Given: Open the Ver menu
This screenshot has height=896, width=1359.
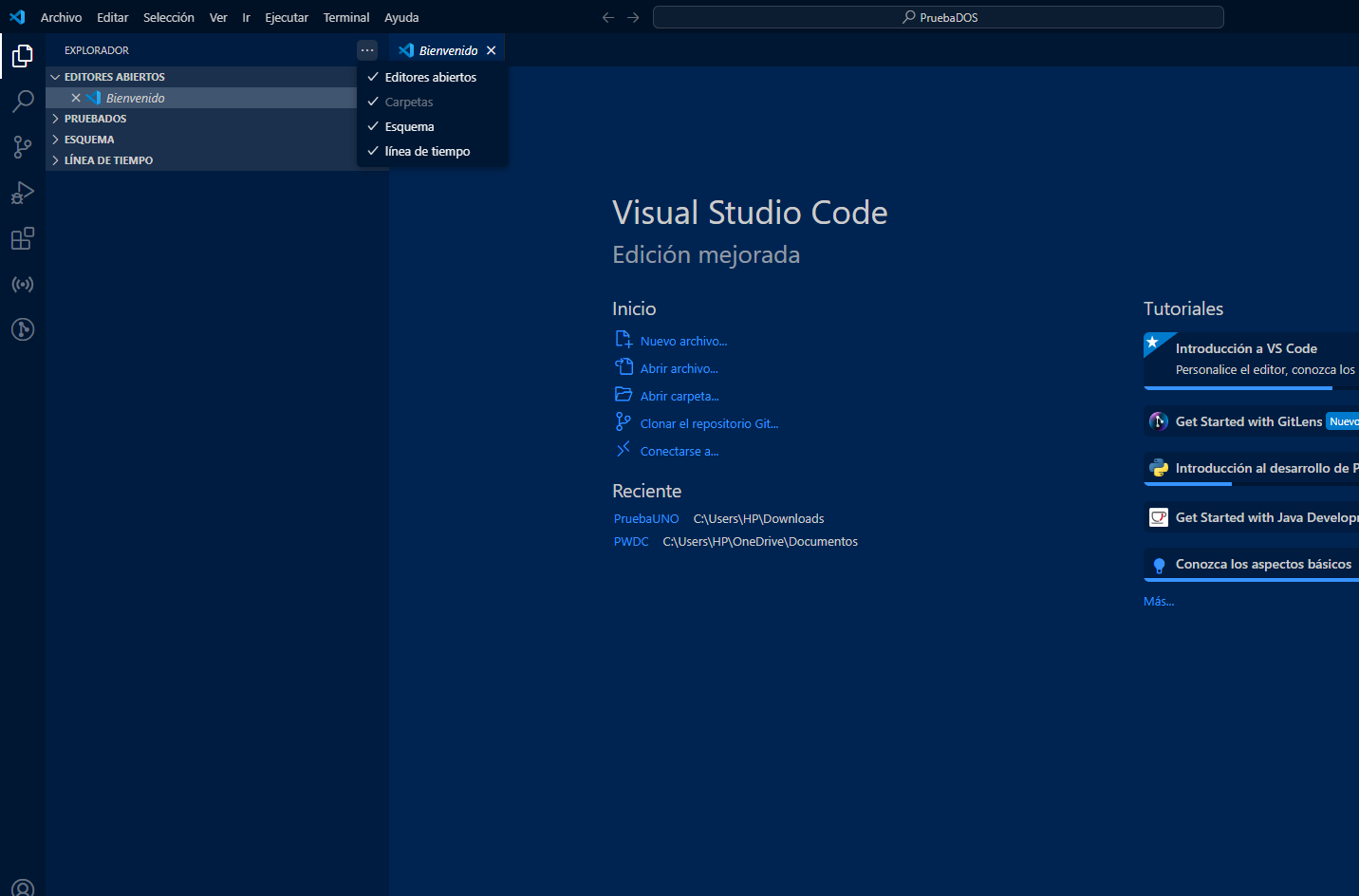Looking at the screenshot, I should pos(218,17).
